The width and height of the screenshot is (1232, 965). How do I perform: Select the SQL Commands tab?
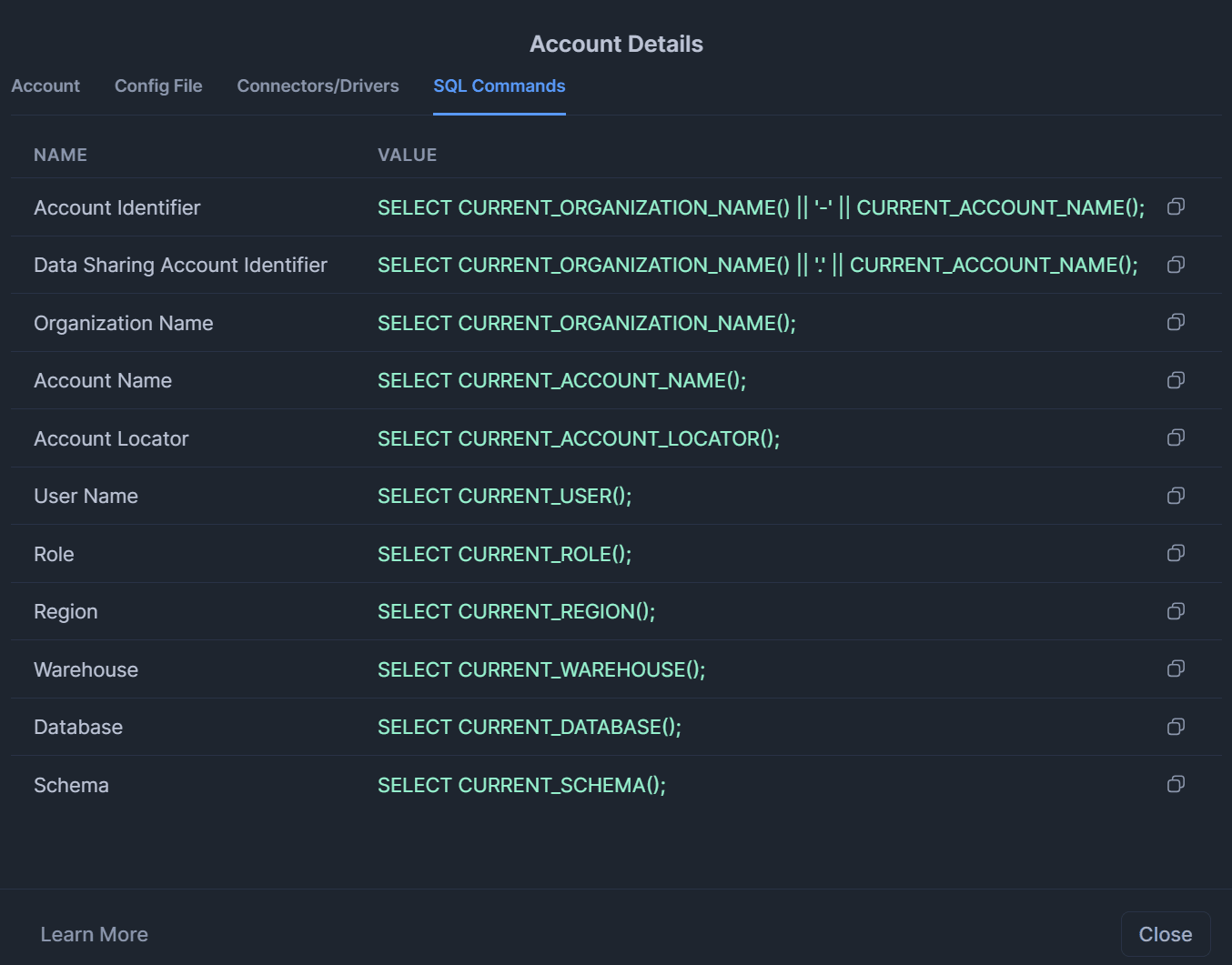pos(500,85)
